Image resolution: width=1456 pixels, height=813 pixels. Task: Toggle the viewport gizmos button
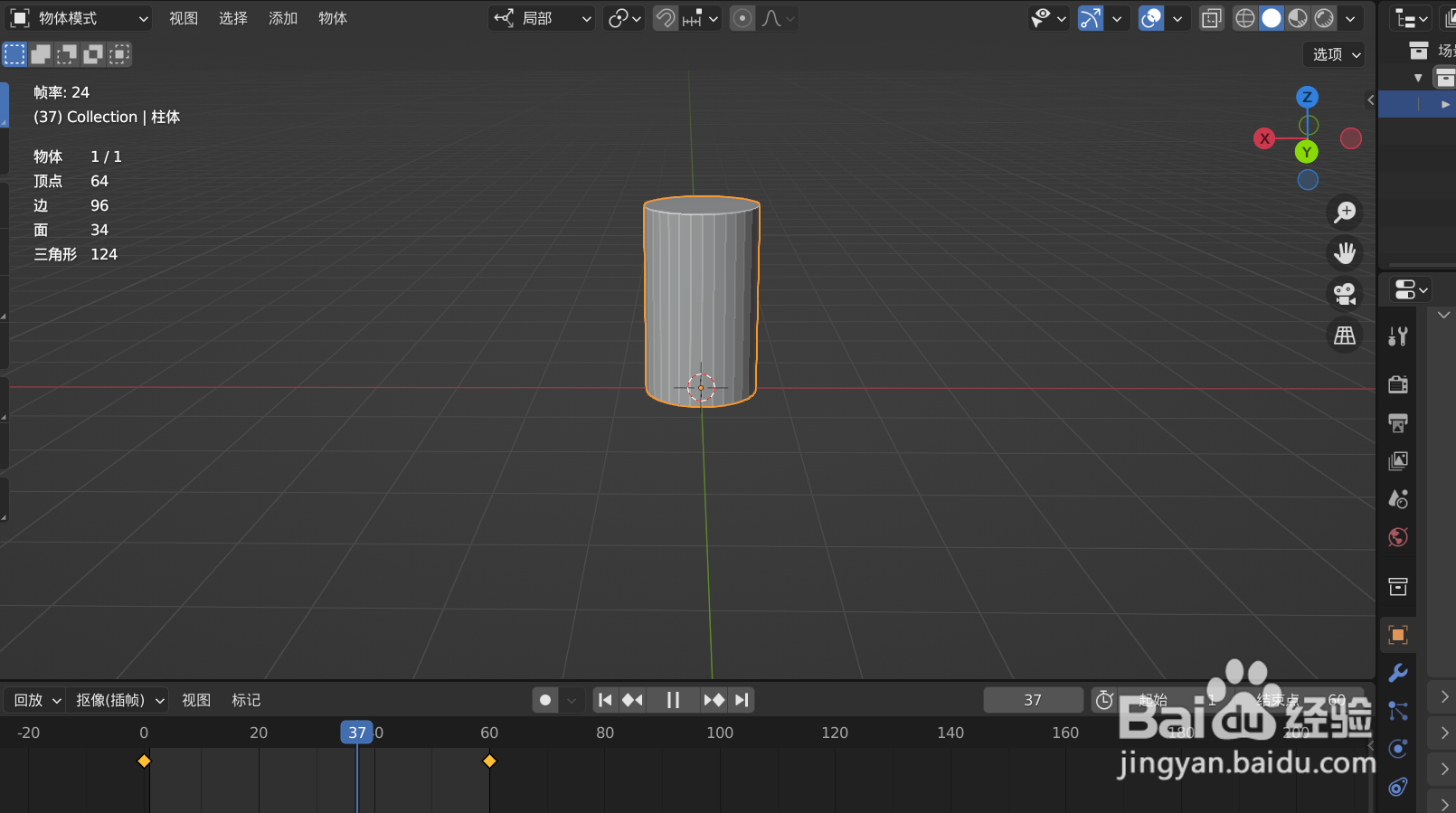point(1091,18)
